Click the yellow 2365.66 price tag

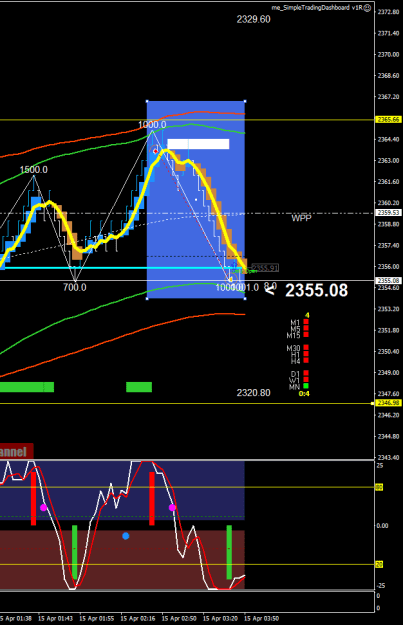389,120
